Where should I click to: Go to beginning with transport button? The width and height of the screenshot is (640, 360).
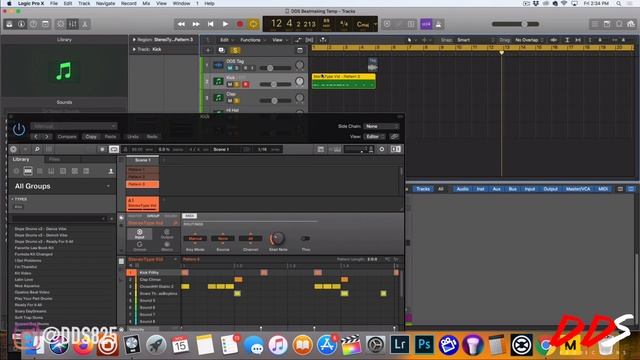pos(211,24)
